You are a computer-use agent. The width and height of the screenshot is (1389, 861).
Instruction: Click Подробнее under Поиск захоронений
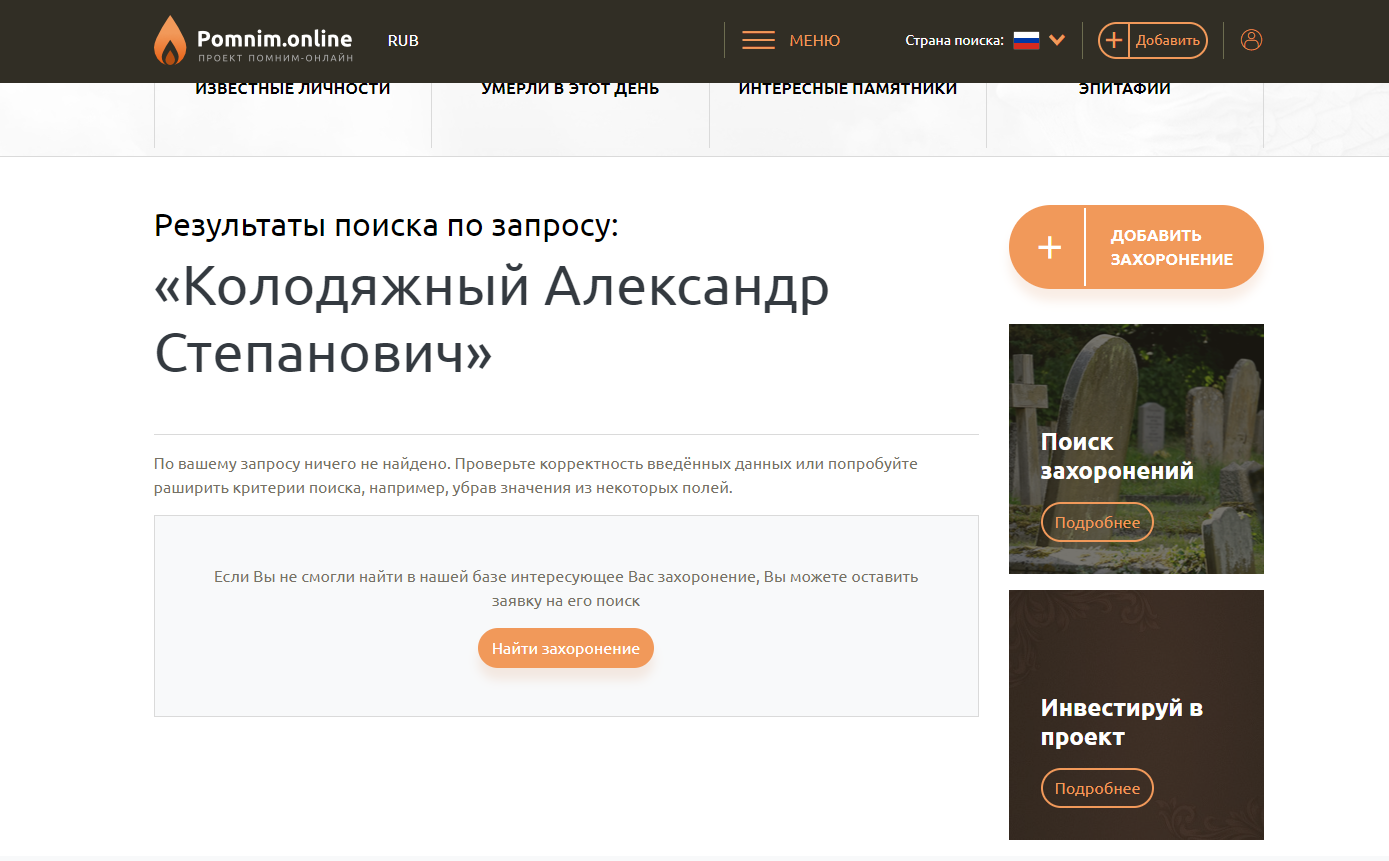tap(1097, 522)
